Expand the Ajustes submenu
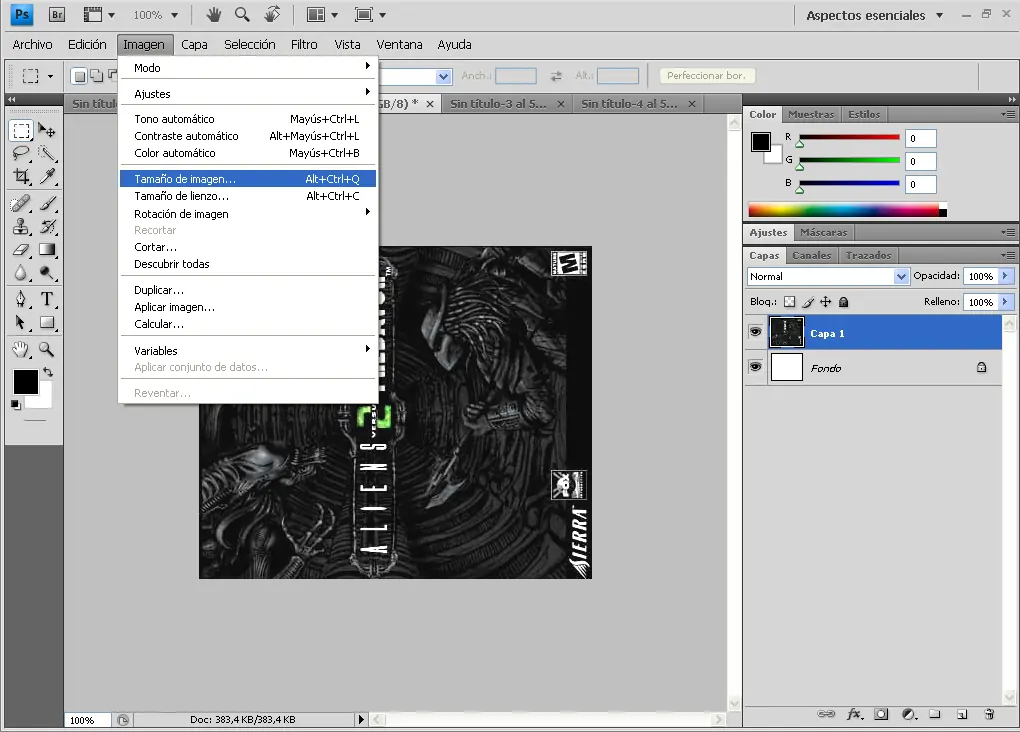Viewport: 1020px width, 732px height. click(x=248, y=94)
